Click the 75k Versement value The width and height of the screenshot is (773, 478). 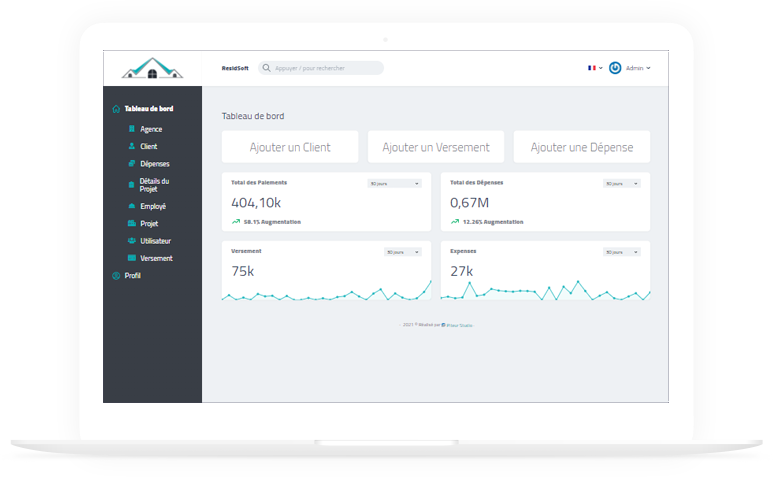click(x=243, y=271)
